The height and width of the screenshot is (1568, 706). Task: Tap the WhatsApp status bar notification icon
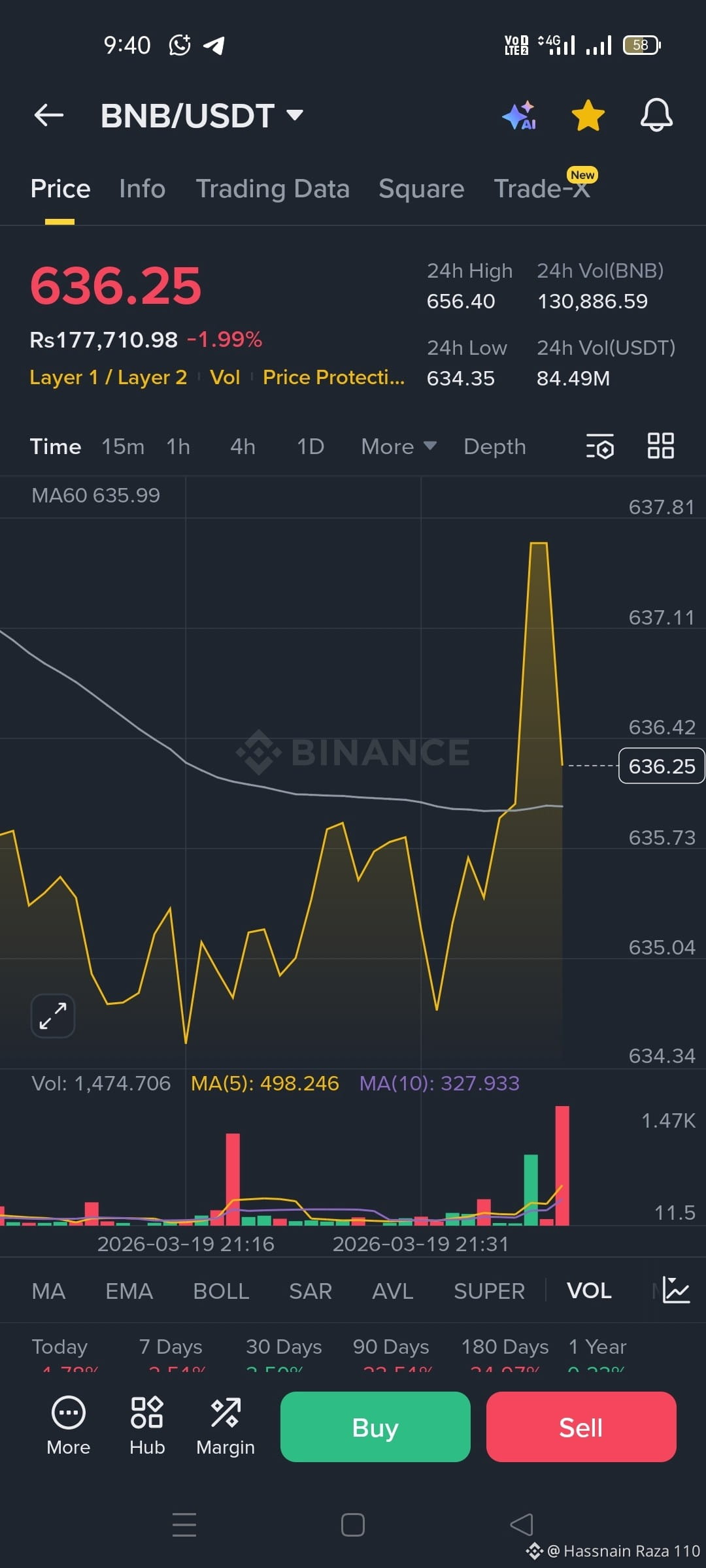[180, 45]
